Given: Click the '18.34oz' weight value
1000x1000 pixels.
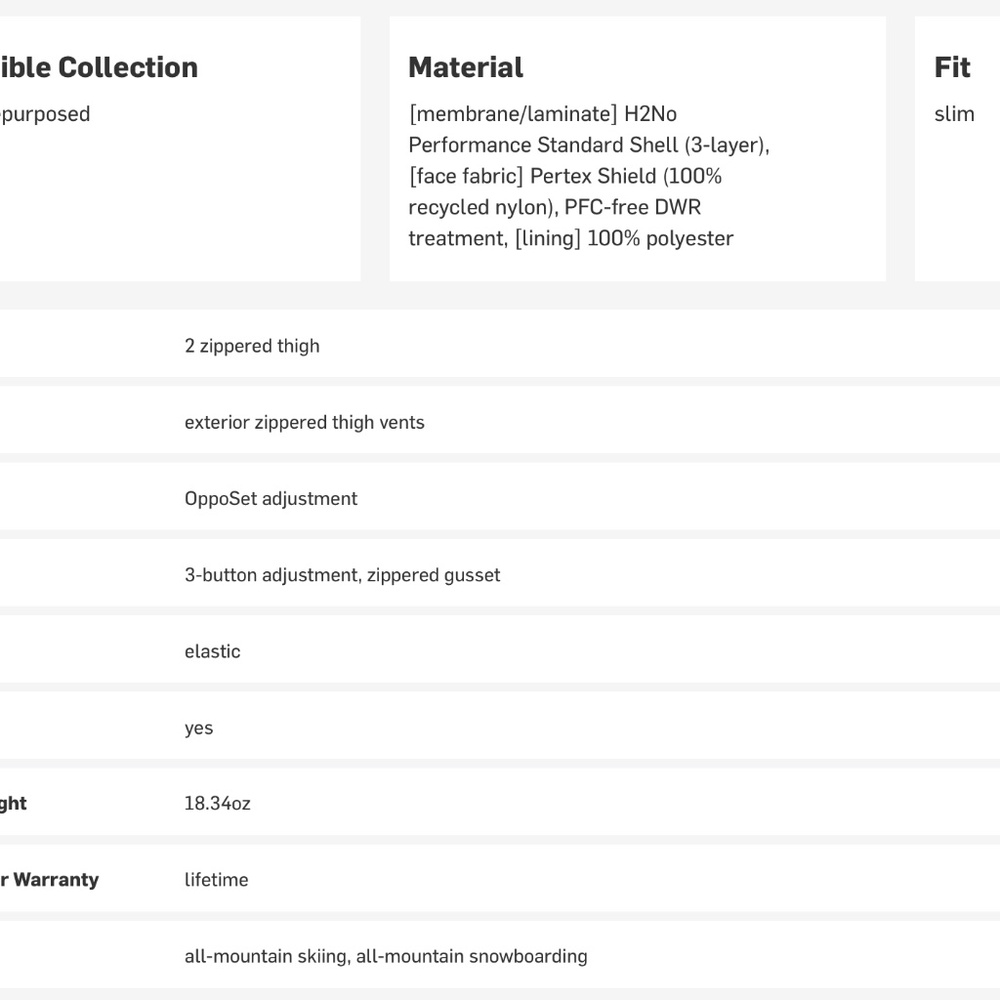Looking at the screenshot, I should 217,804.
